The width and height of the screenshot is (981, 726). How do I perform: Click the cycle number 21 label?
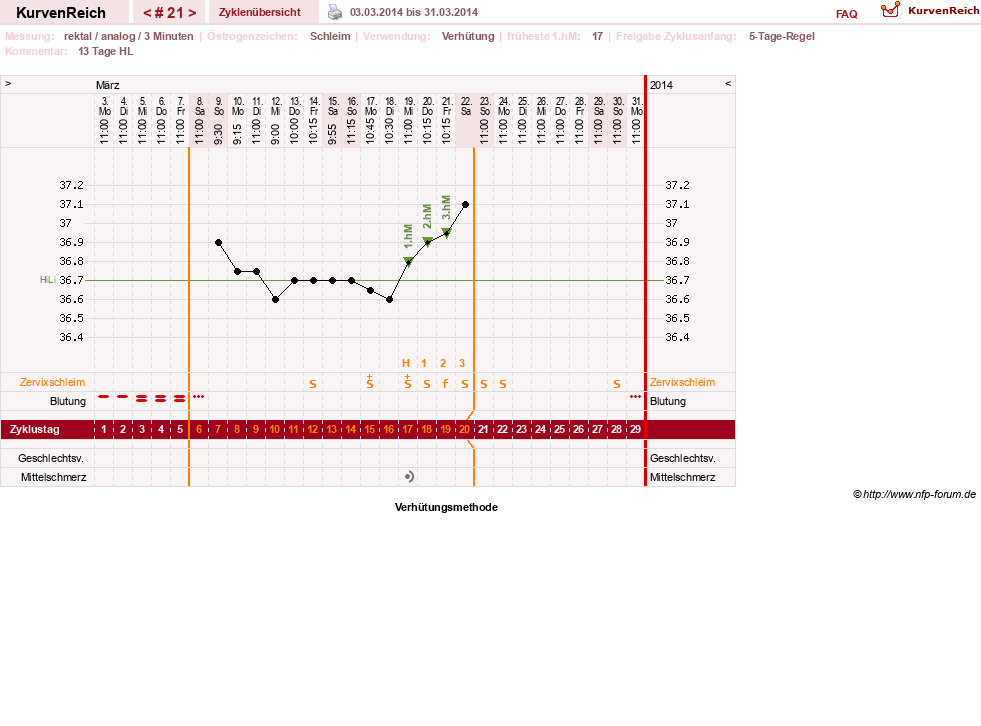tap(170, 13)
